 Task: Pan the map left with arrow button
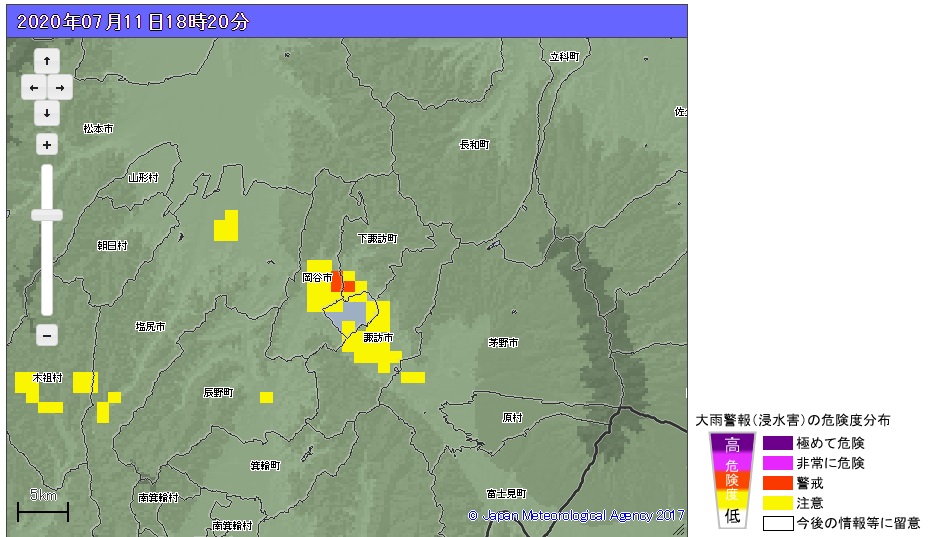[x=34, y=88]
